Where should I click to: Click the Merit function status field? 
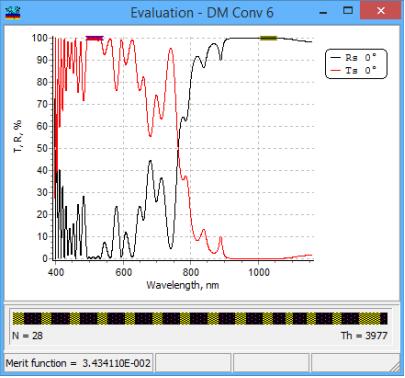click(79, 363)
